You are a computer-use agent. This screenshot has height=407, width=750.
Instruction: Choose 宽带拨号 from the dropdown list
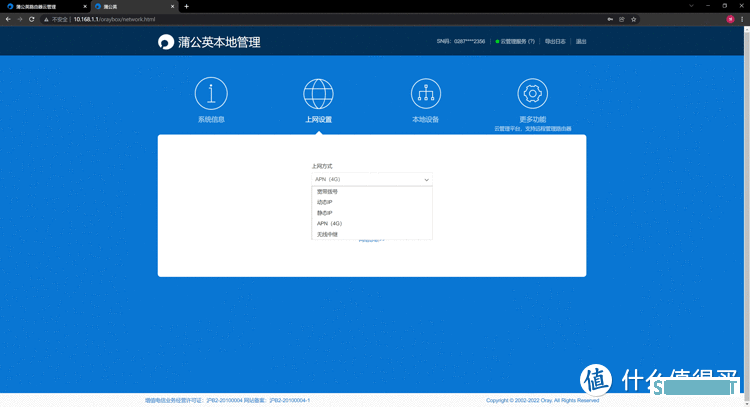372,191
